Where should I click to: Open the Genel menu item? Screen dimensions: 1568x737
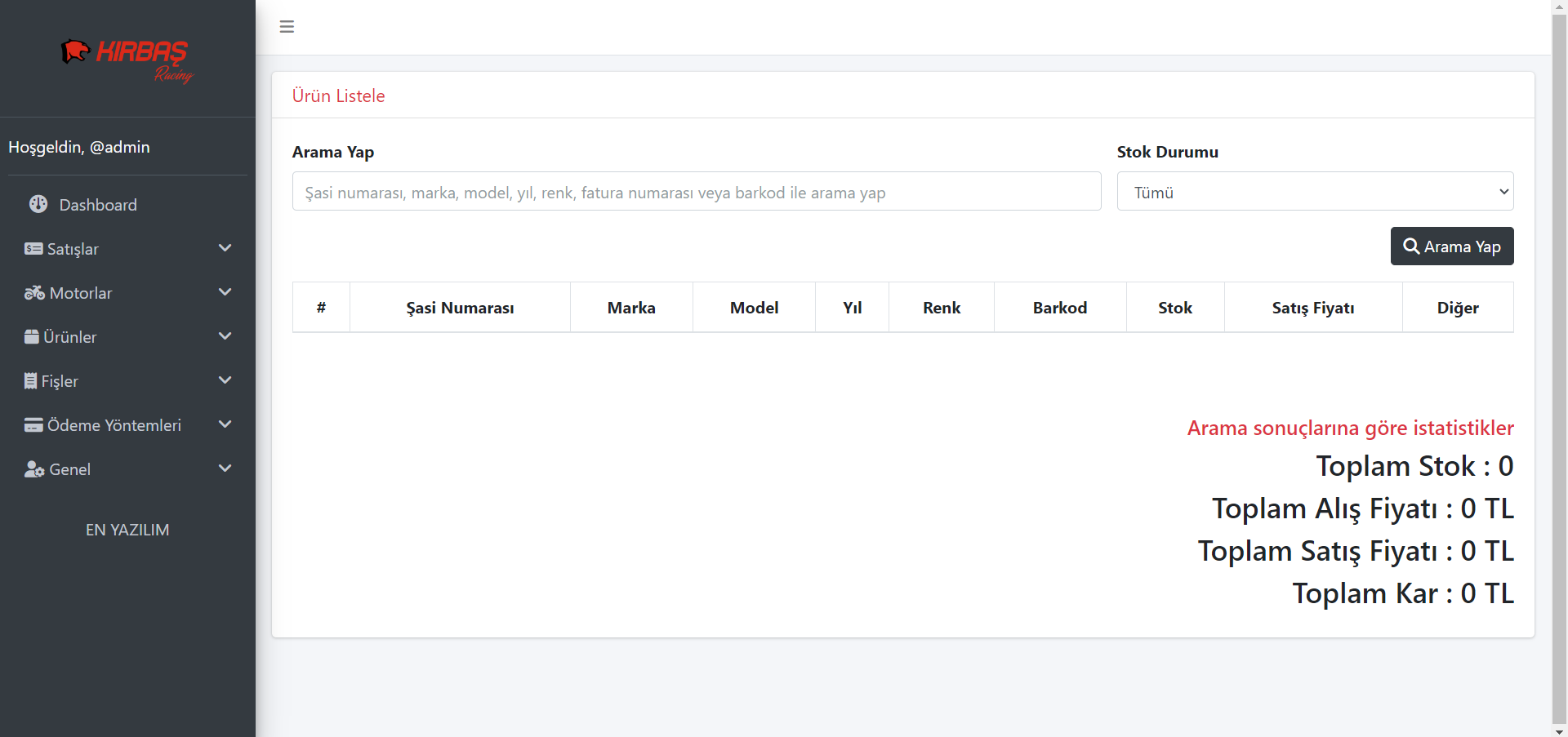(70, 469)
